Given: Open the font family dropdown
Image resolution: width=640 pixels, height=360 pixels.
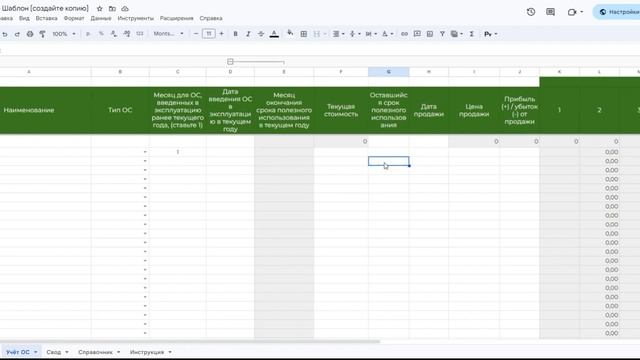Looking at the screenshot, I should point(168,34).
